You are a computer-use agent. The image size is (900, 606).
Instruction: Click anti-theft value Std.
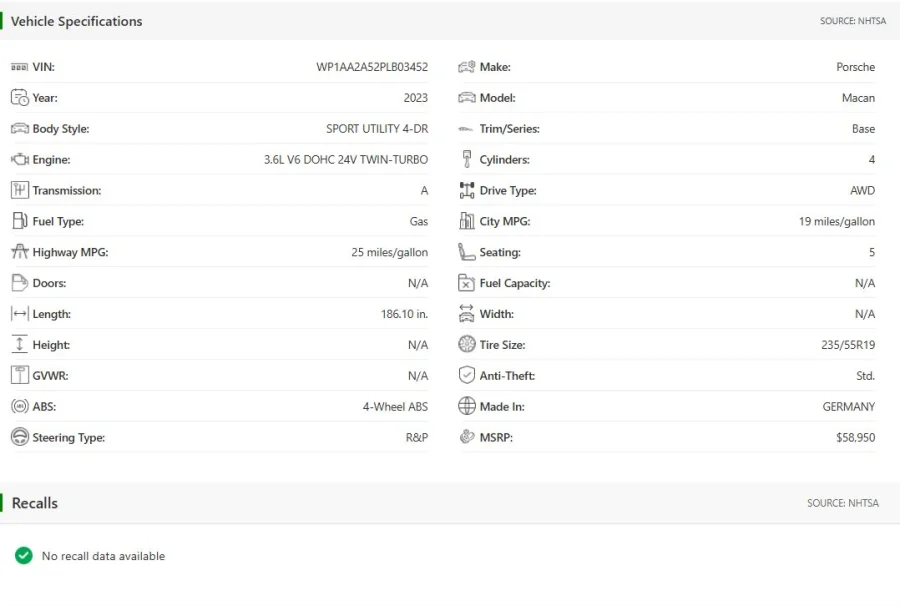pos(866,376)
